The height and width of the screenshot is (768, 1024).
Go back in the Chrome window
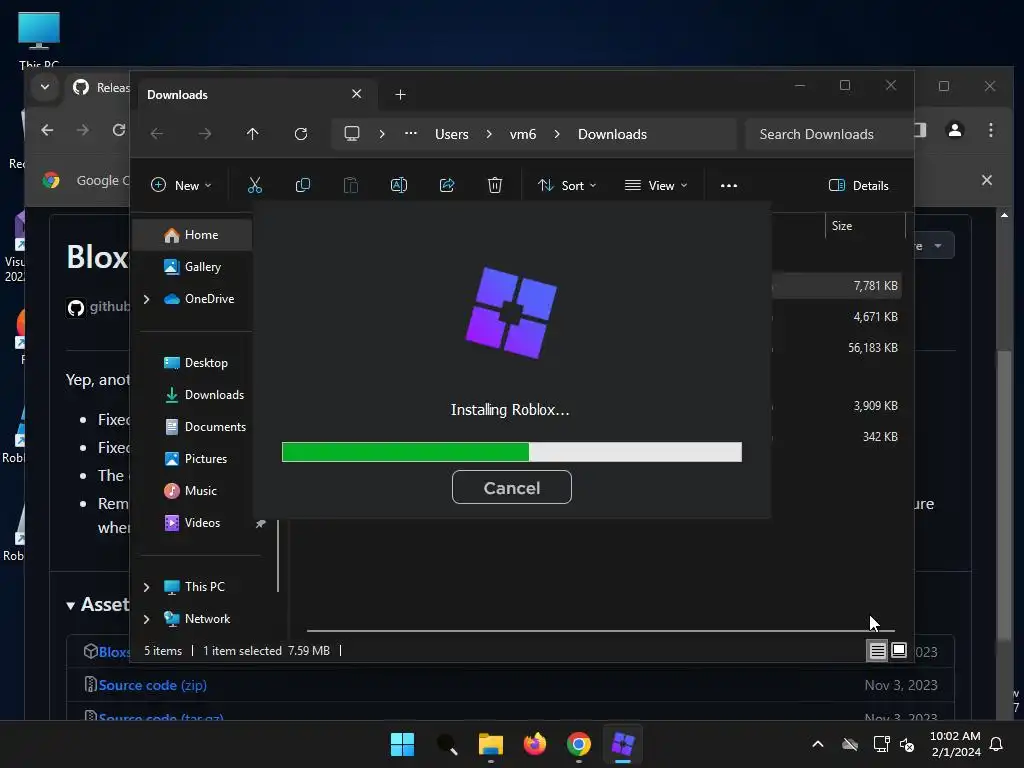pos(47,130)
